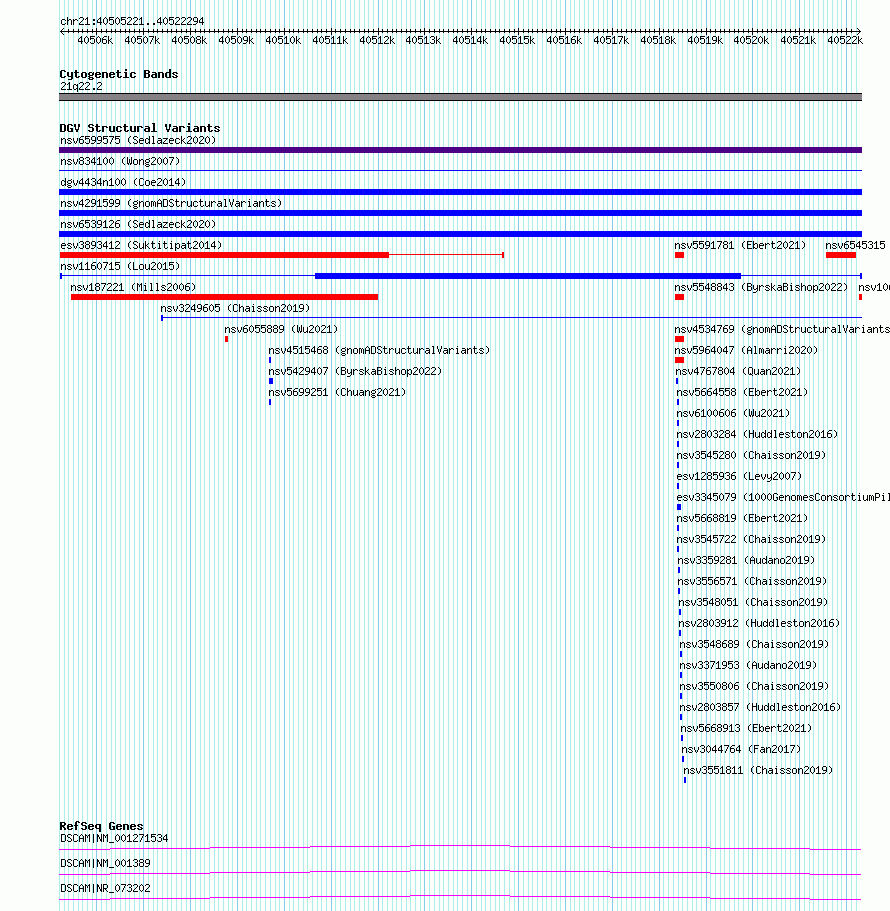
Task: Click the DSCAM|NM_001271534 gene label
Action: (114, 838)
